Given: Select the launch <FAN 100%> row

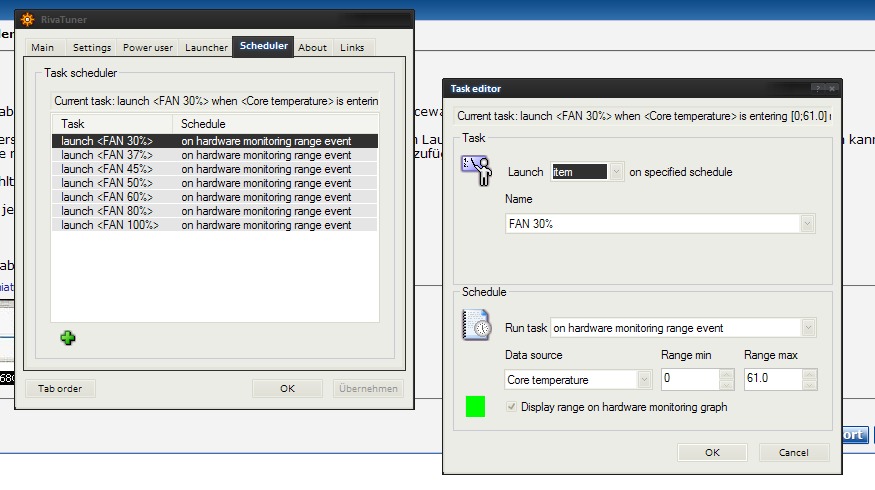Looking at the screenshot, I should pos(215,225).
